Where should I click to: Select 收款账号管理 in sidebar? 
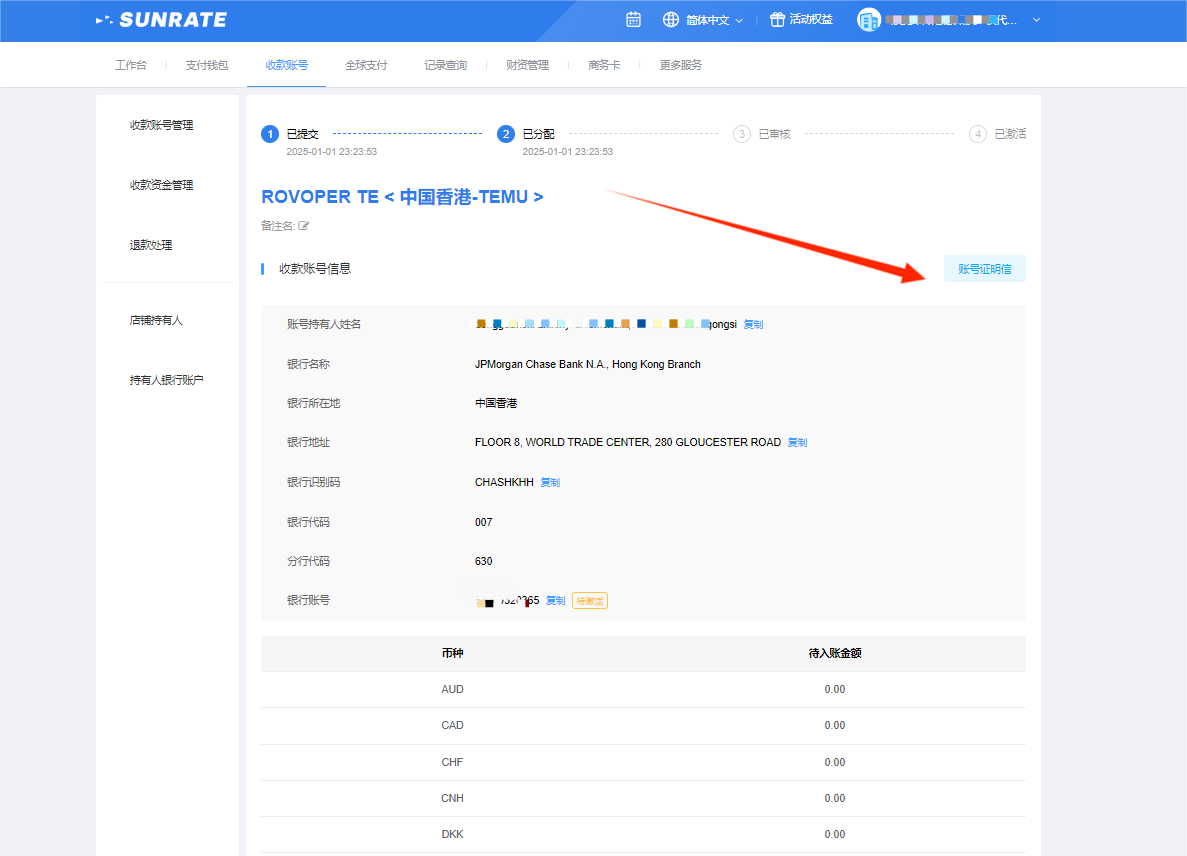pyautogui.click(x=161, y=125)
